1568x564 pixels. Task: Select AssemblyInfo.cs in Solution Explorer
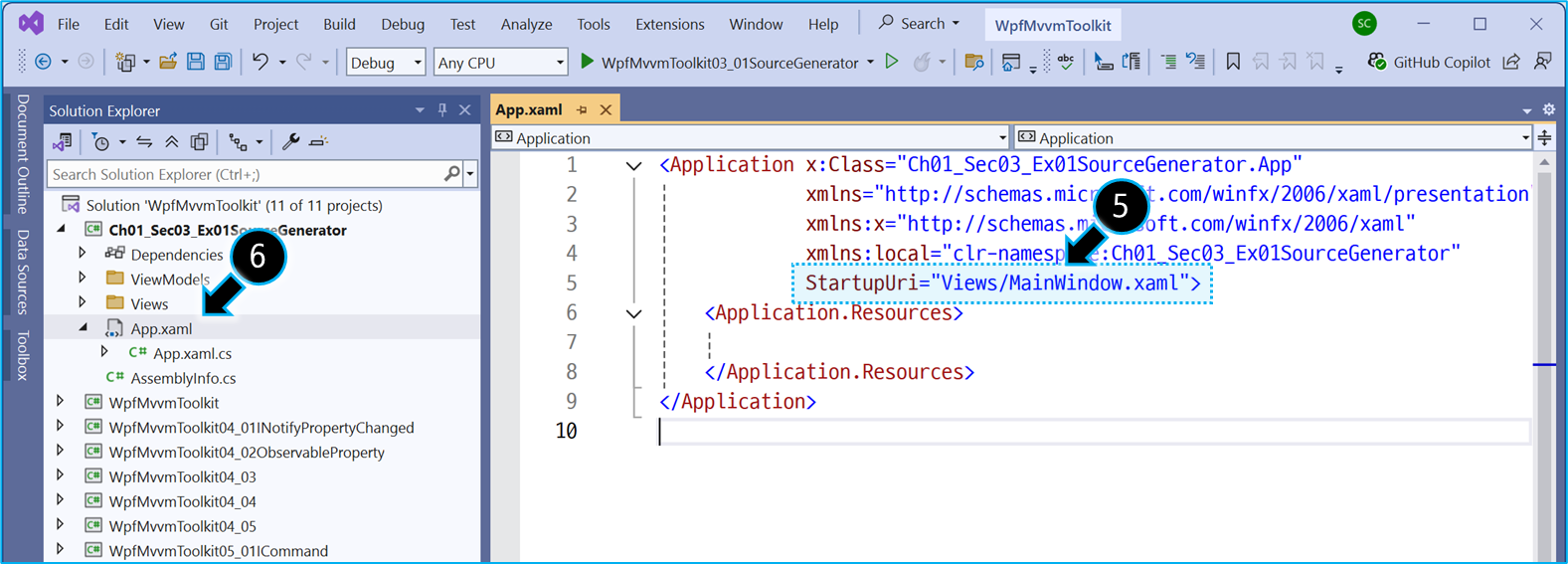click(184, 378)
